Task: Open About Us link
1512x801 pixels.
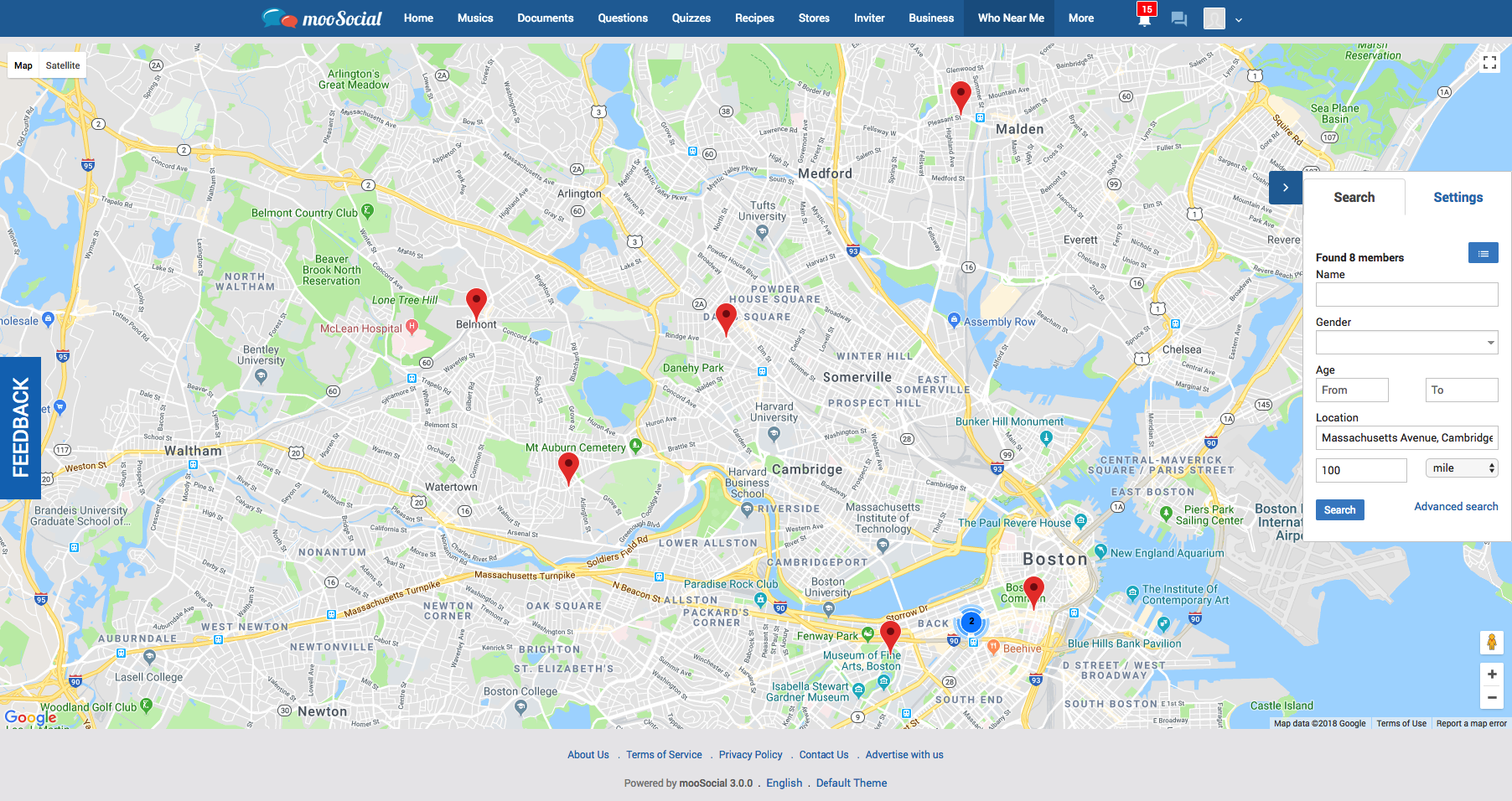Action: tap(588, 755)
